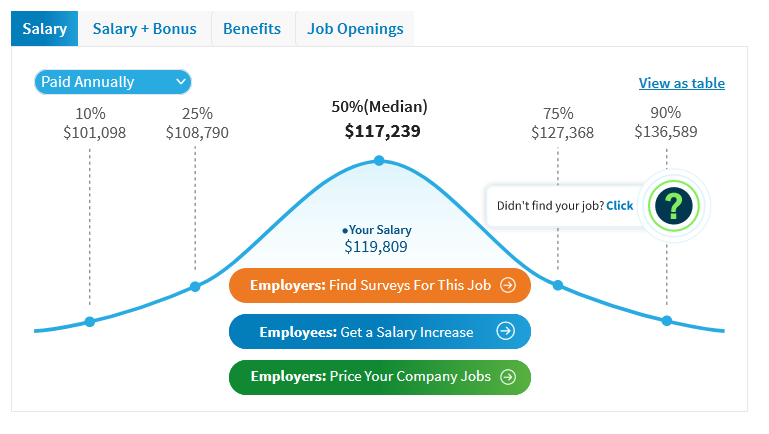This screenshot has height=434, width=769.
Task: Click the 25% percentile point on the curve
Action: [195, 287]
